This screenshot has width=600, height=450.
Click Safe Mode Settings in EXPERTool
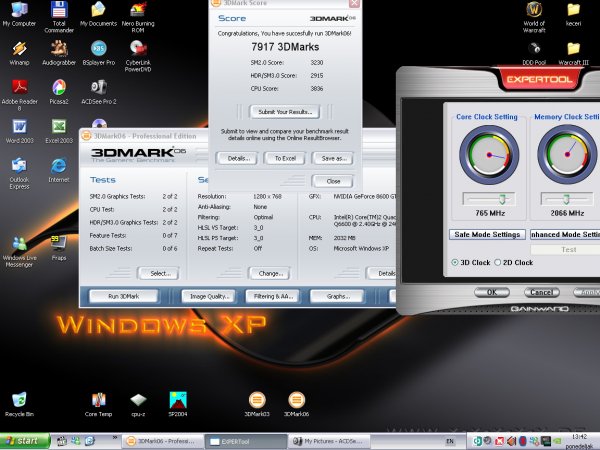[487, 235]
